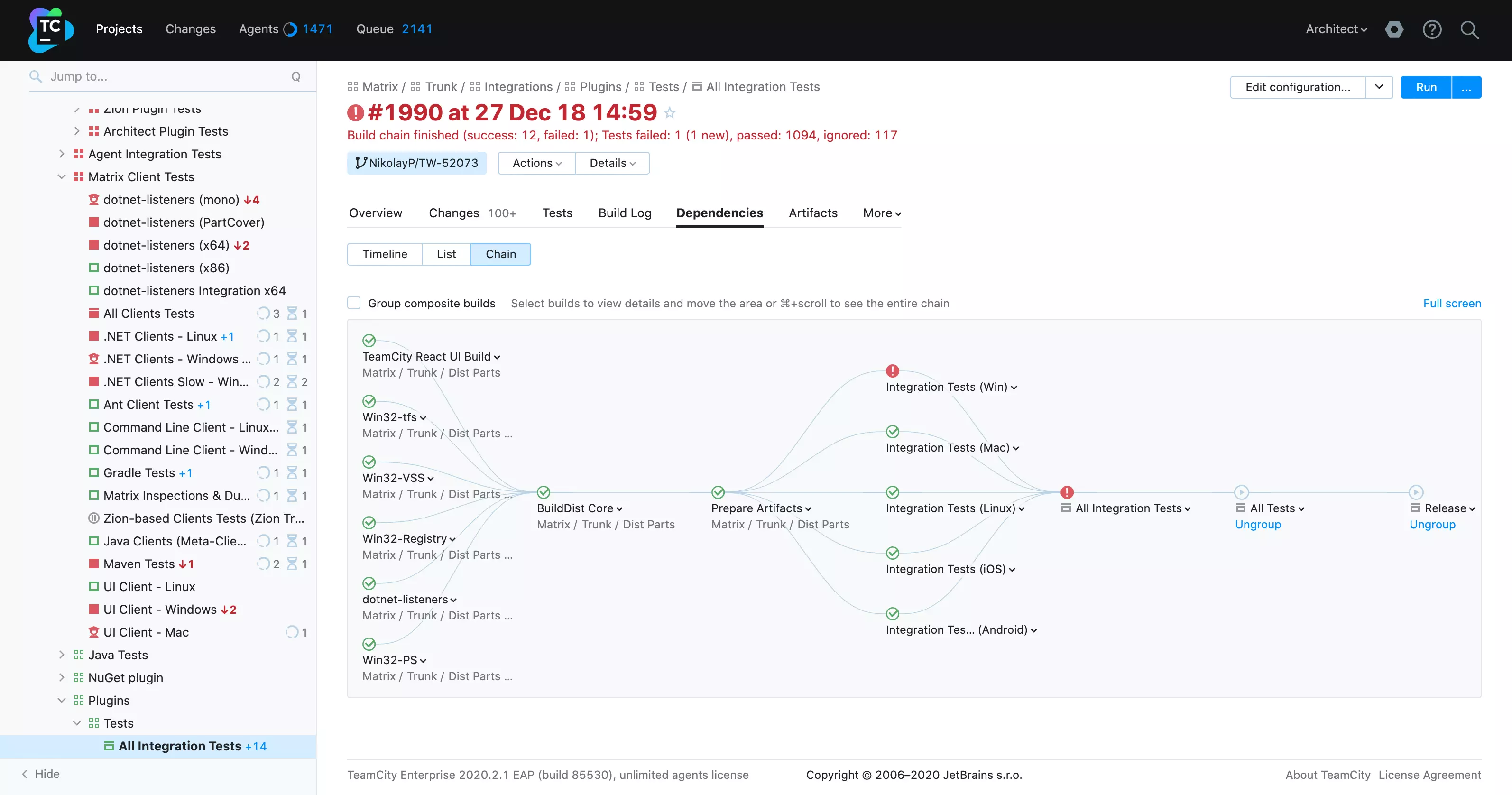Star build #1990 as favorite
This screenshot has width=1512, height=795.
(x=669, y=113)
